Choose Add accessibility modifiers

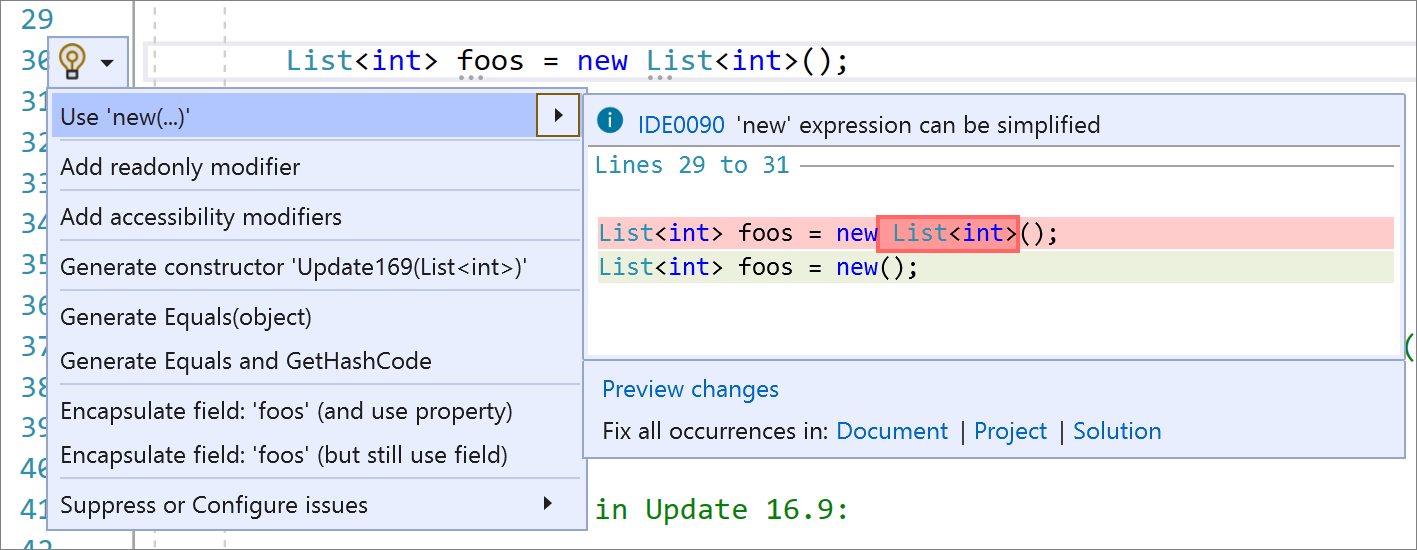point(316,217)
